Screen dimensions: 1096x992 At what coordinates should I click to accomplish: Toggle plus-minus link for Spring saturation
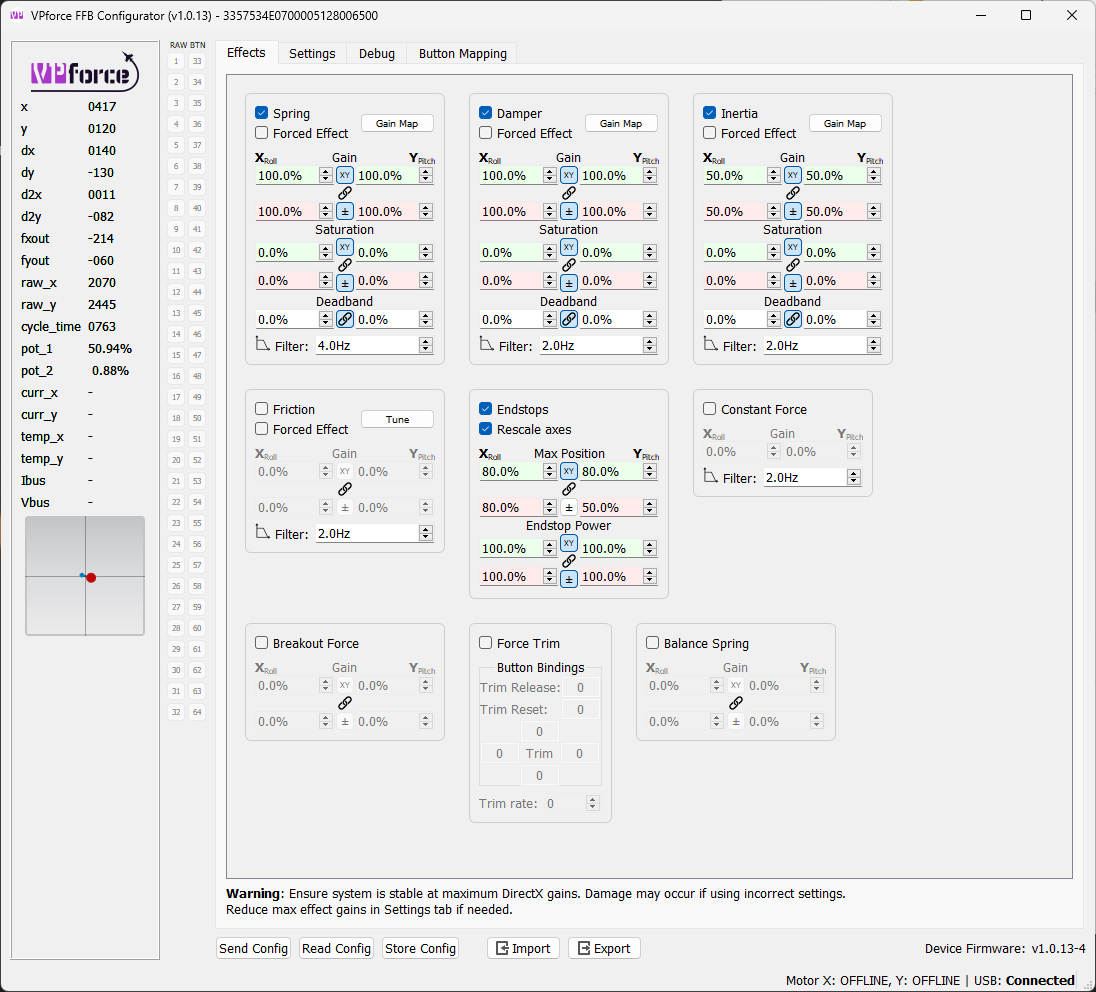[345, 282]
